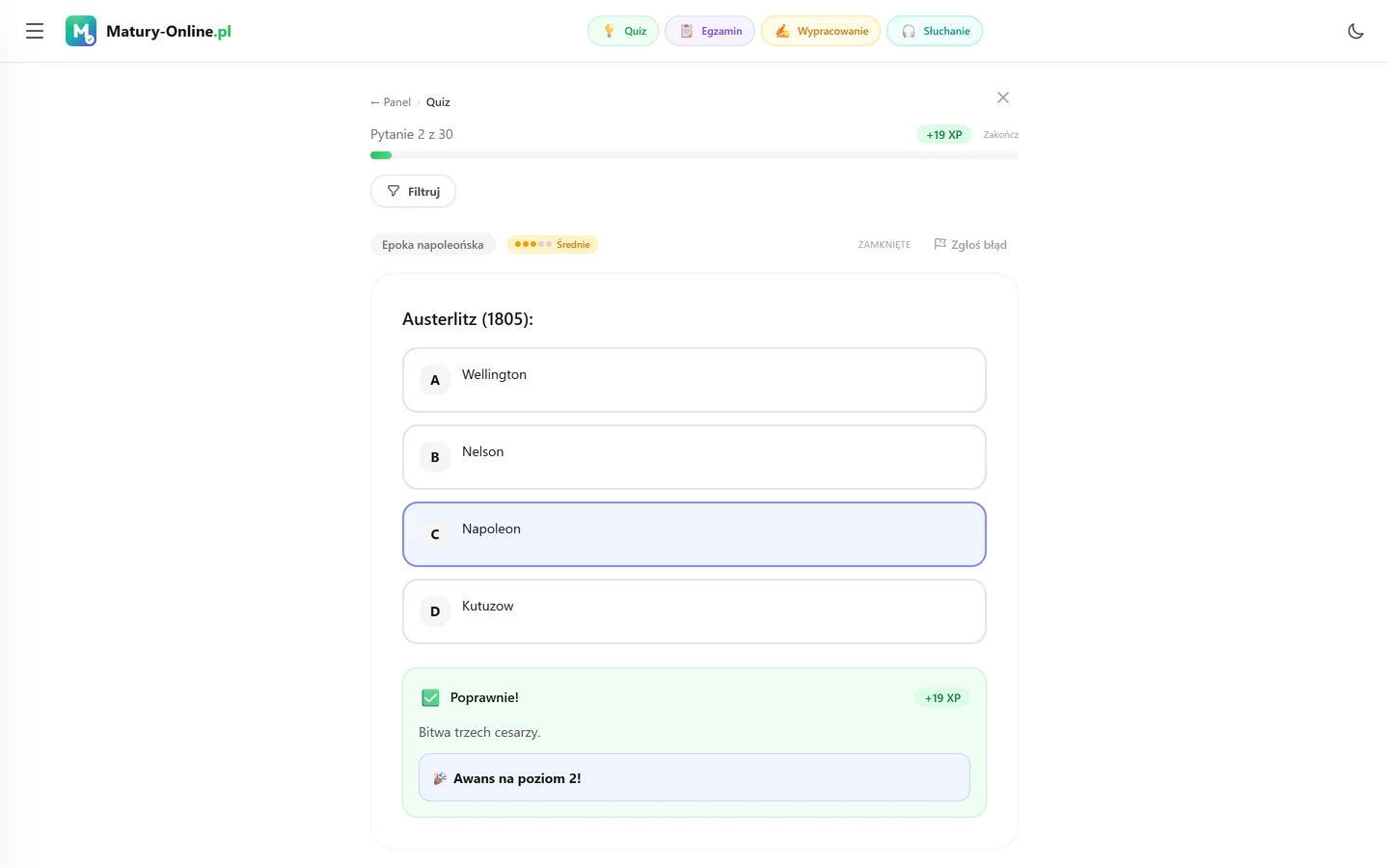Switch to the Egzamin tab
Viewport: 1389px width, 868px height.
click(710, 31)
